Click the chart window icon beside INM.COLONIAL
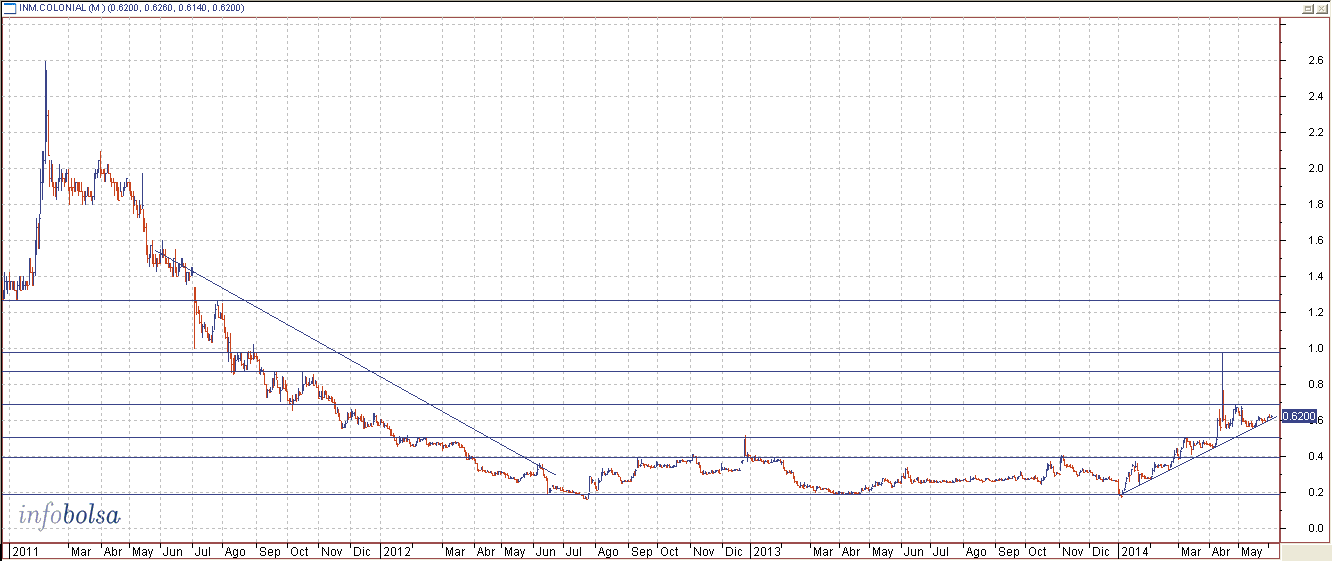This screenshot has height=561, width=1332. [8, 8]
